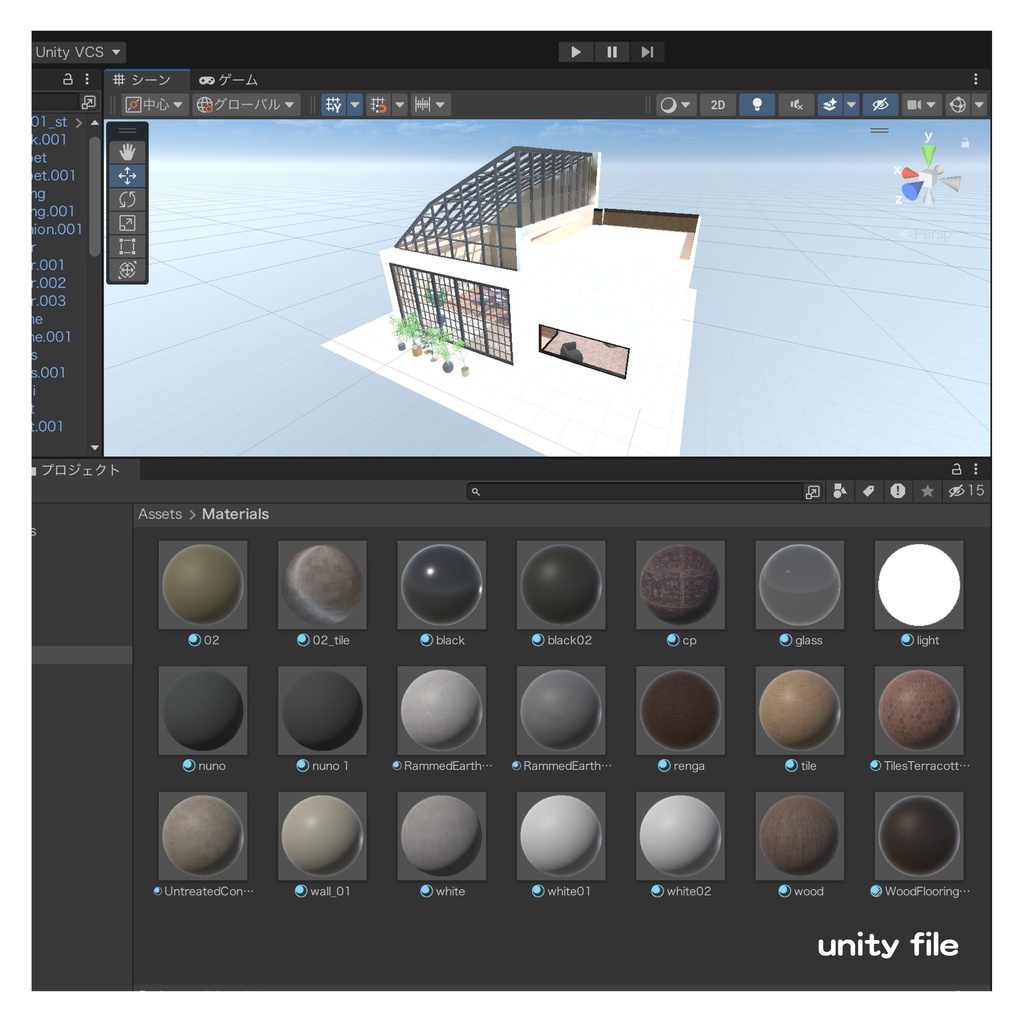The width and height of the screenshot is (1024, 1024).
Task: Open the grid visibility options dropdown
Action: click(355, 104)
